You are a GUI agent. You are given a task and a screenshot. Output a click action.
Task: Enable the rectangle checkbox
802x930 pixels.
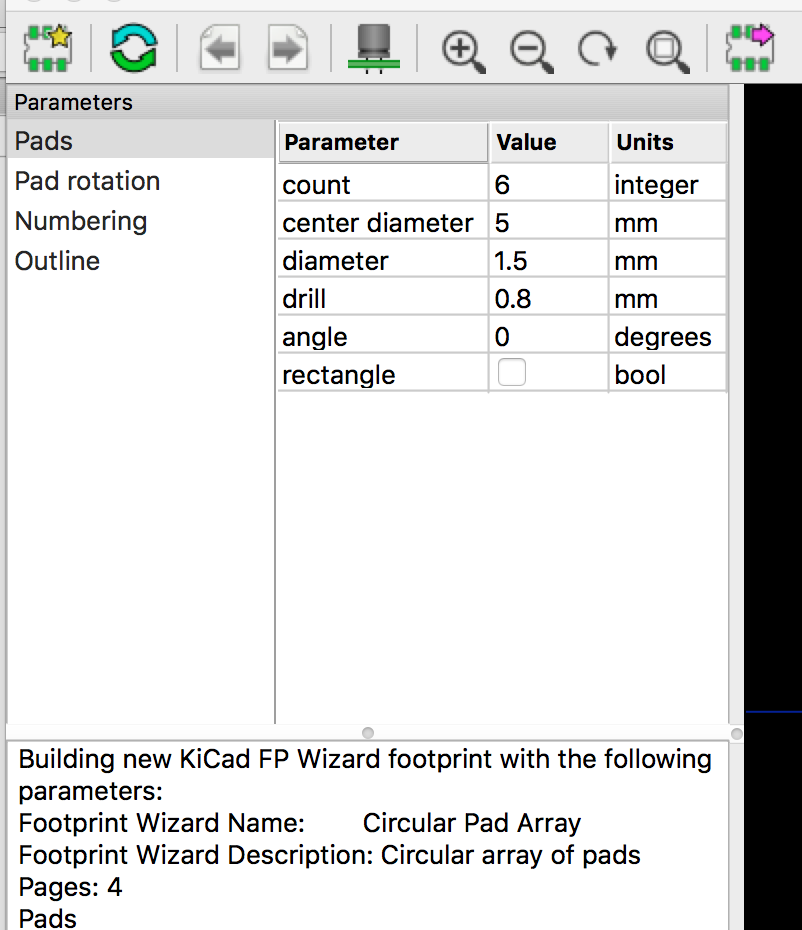point(512,374)
